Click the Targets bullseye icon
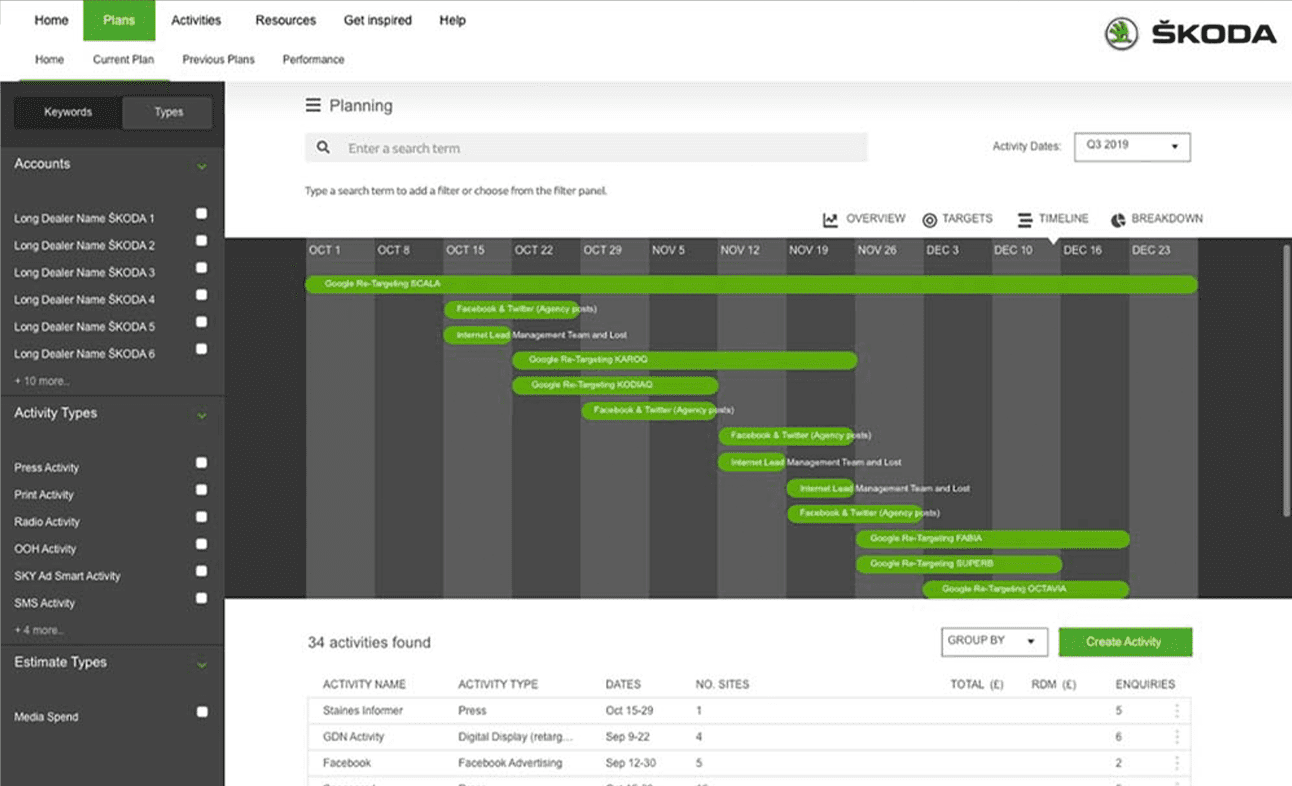Screen dimensions: 1292x786 coord(929,219)
